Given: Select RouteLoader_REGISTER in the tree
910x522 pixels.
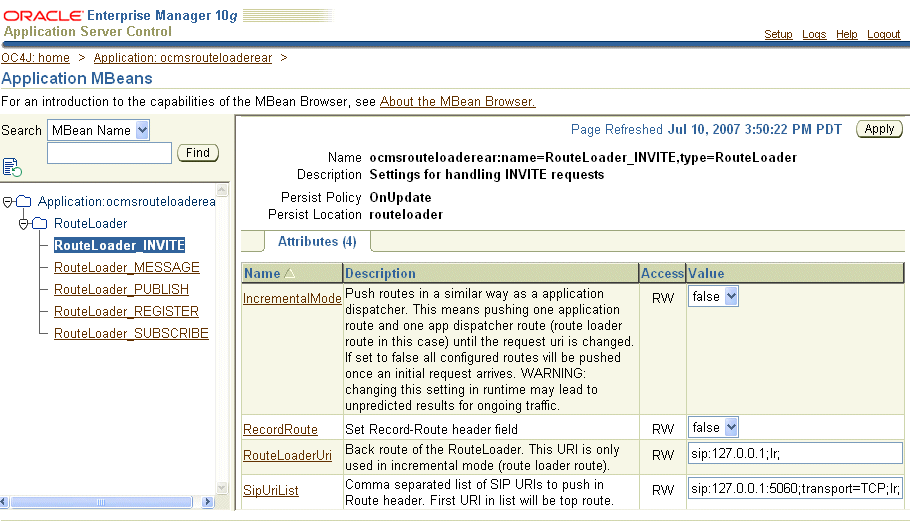Looking at the screenshot, I should tap(126, 311).
